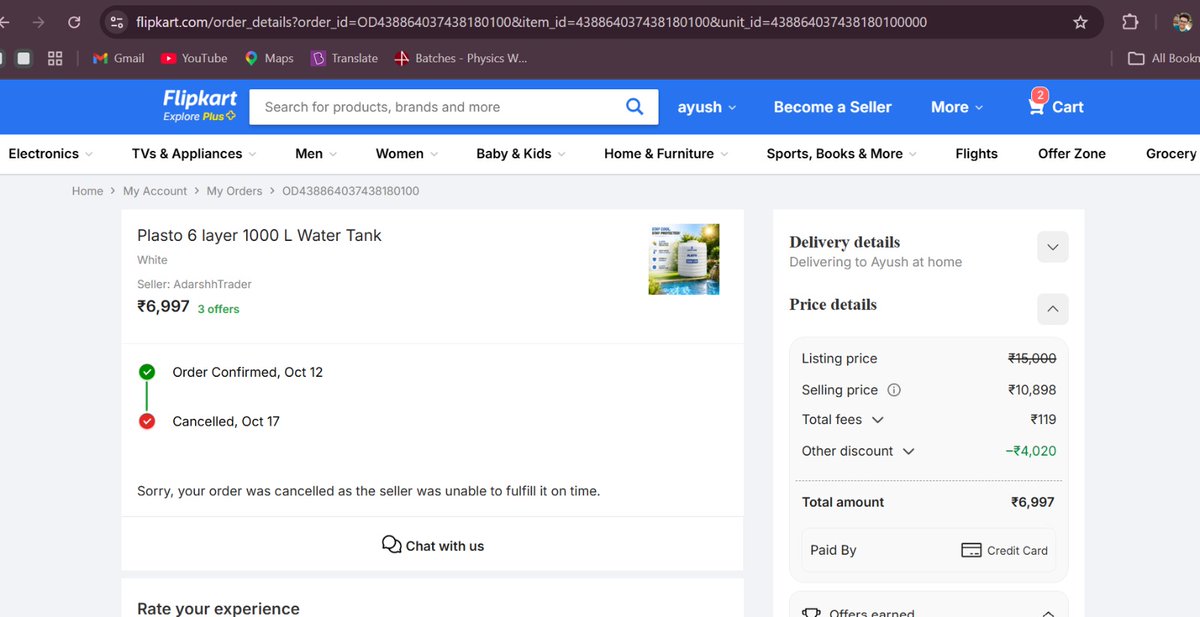The height and width of the screenshot is (617, 1200).
Task: Click the −₹4,020 discount value
Action: [x=1031, y=451]
